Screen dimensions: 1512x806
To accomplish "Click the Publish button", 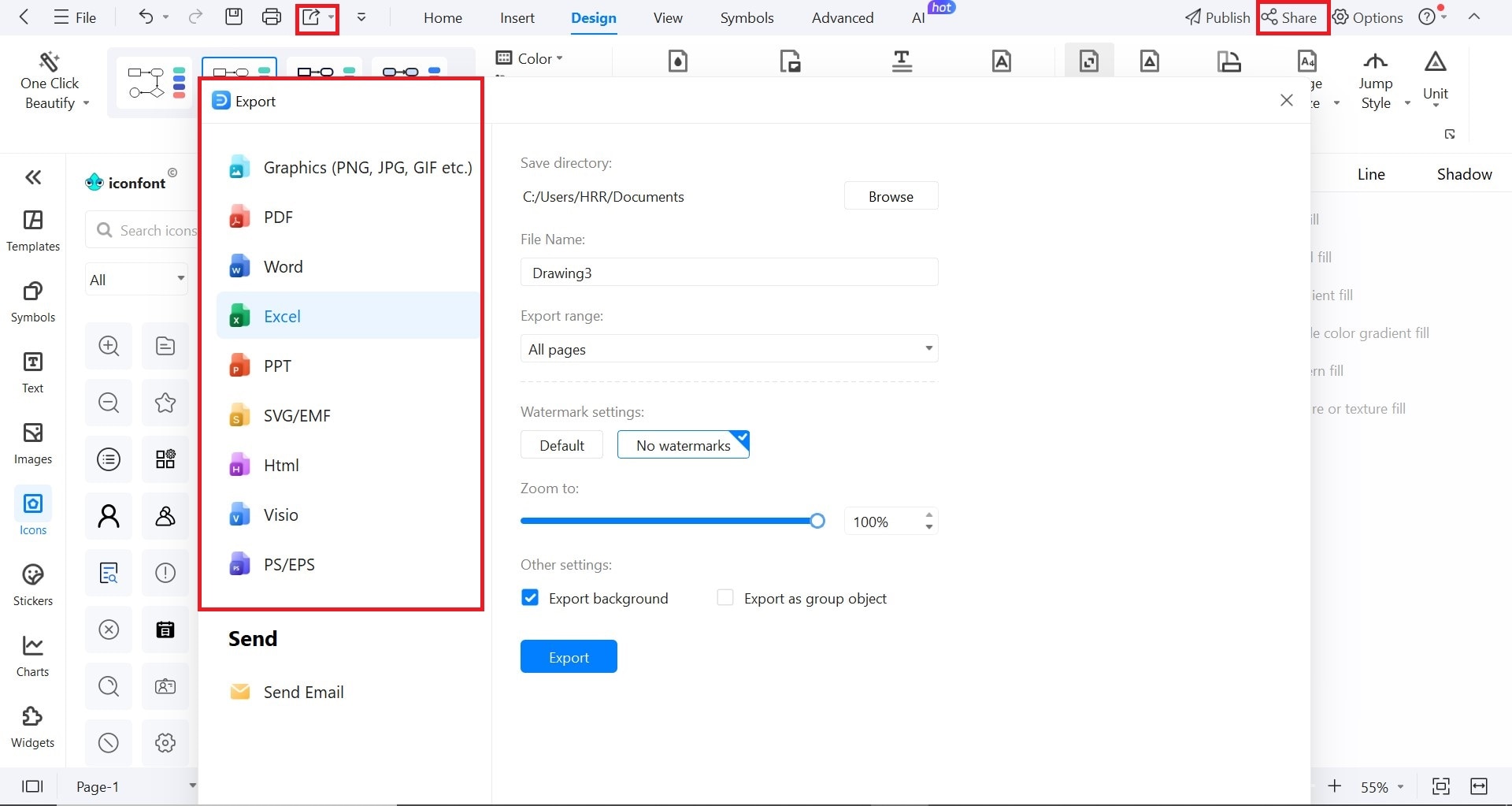I will (x=1217, y=17).
